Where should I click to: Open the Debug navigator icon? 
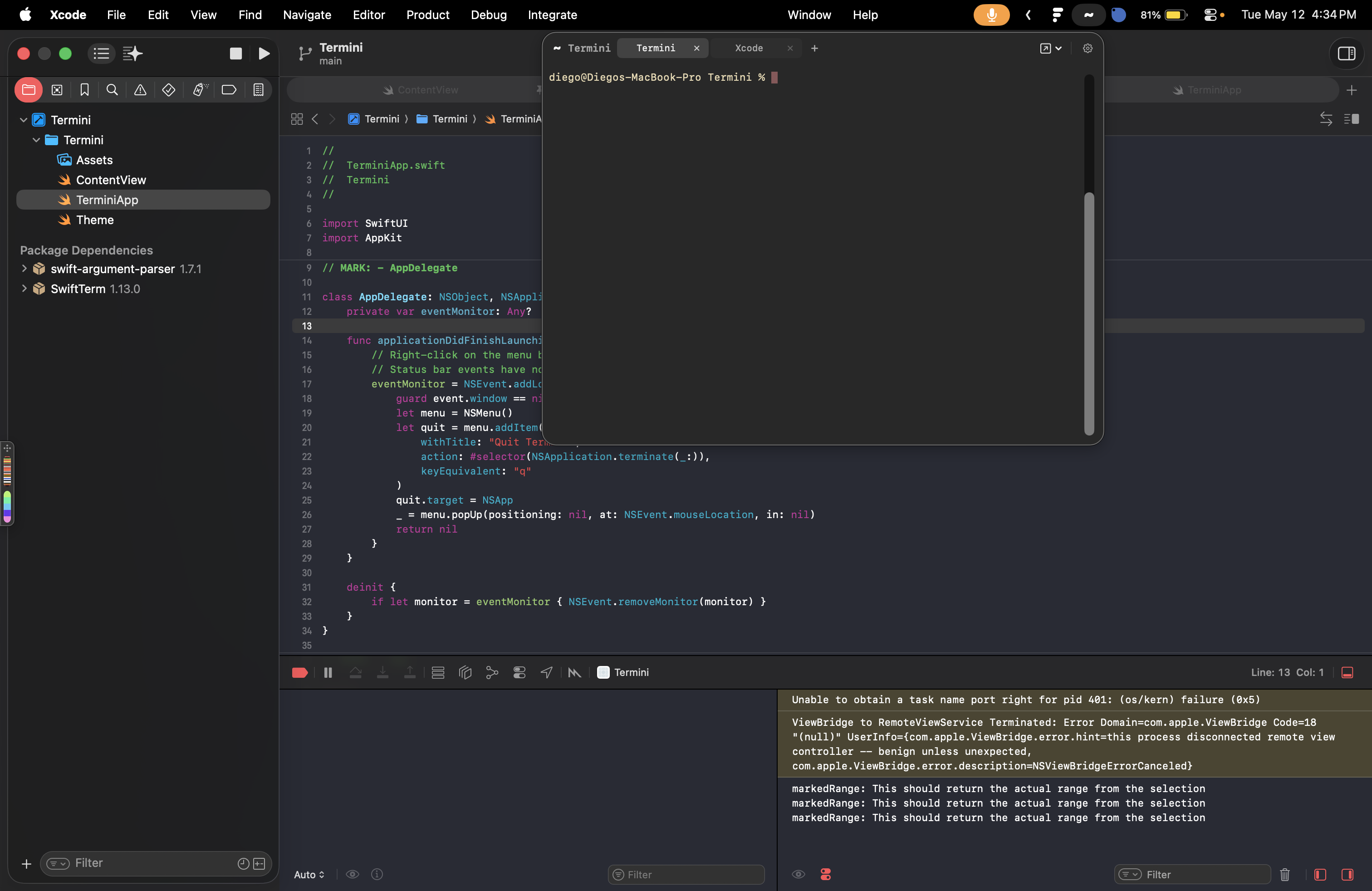[x=200, y=90]
